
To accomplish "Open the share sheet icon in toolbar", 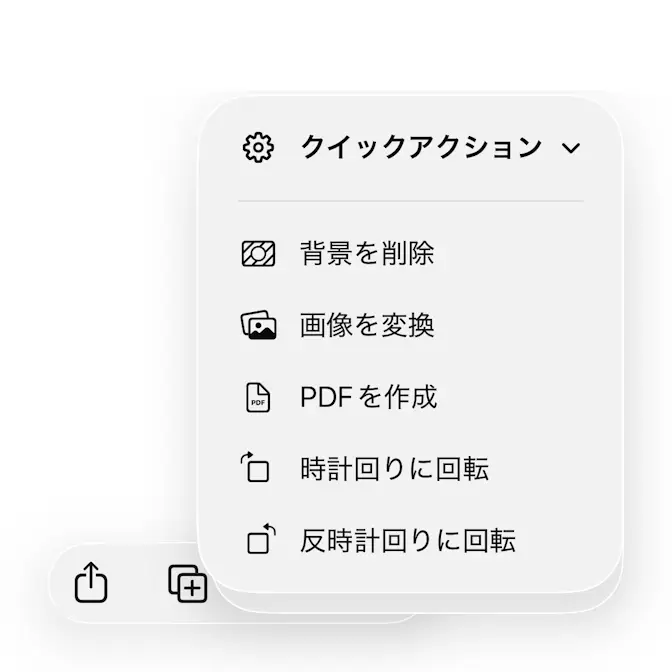I will [91, 582].
